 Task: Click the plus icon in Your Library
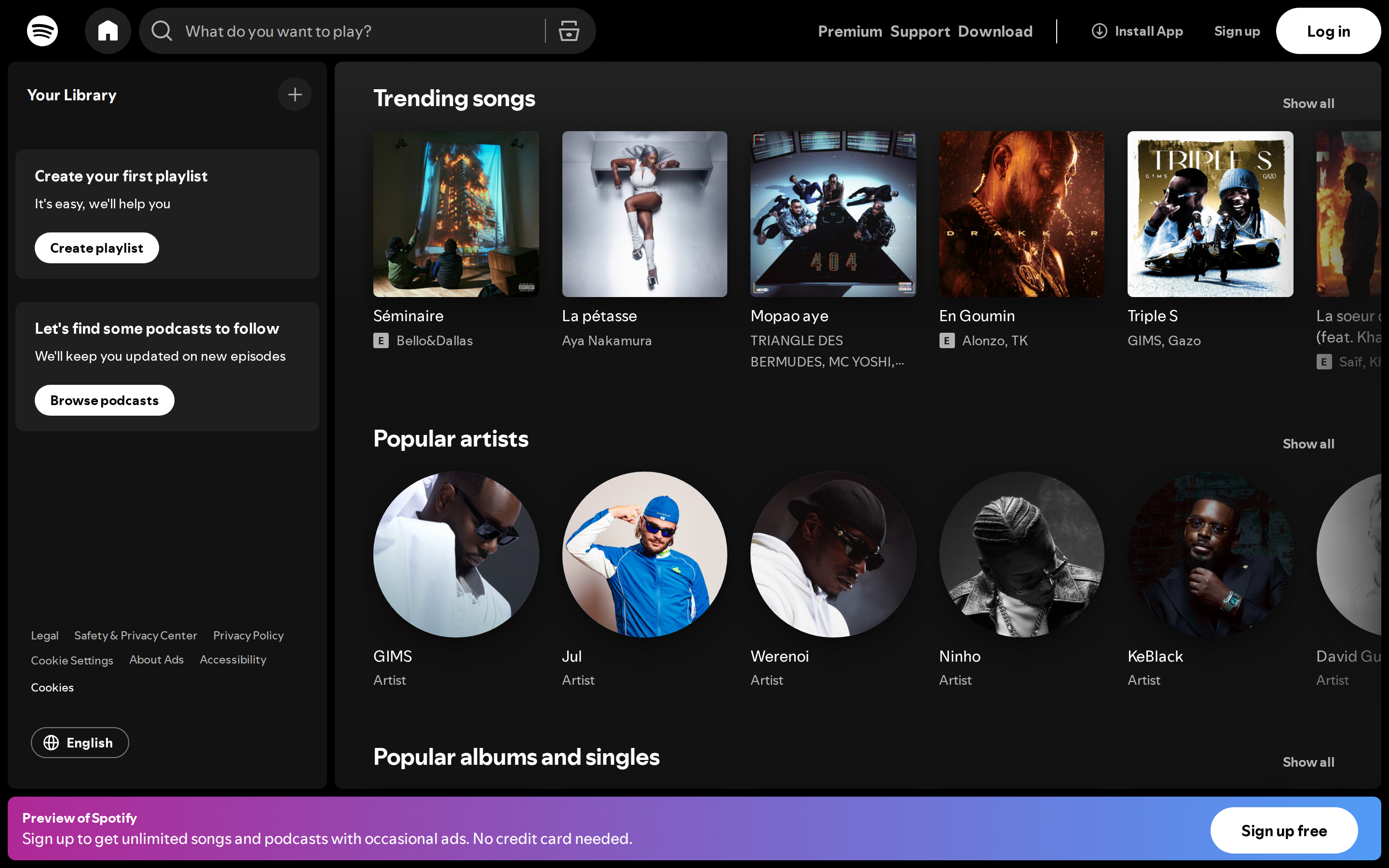tap(295, 95)
